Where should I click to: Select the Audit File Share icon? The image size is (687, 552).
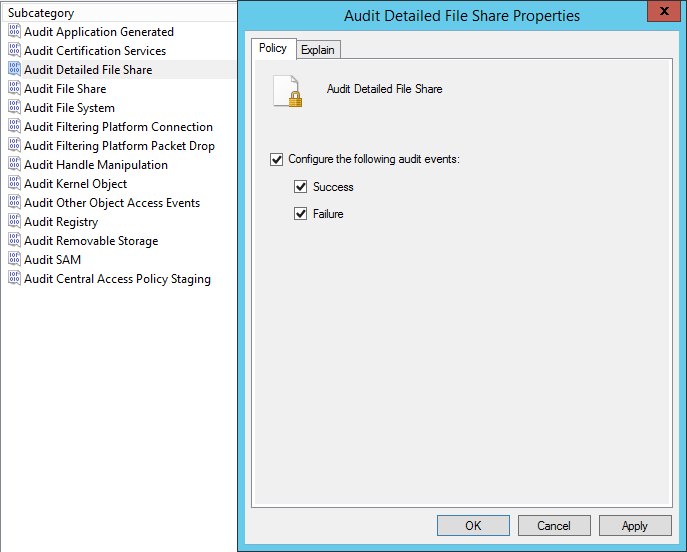14,88
